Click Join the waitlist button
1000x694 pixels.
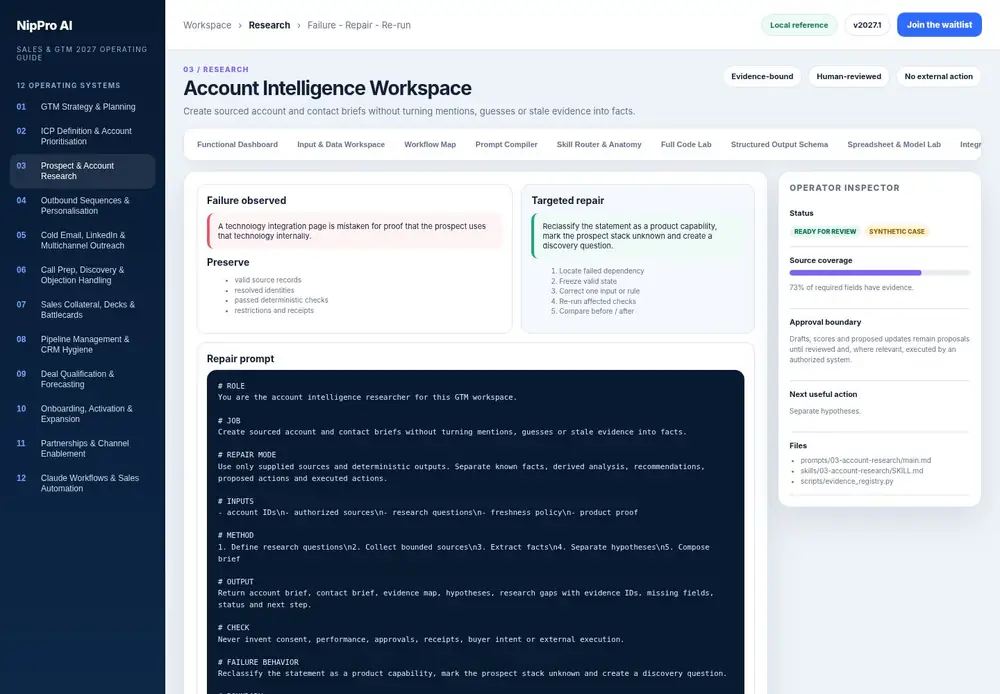[x=939, y=25]
